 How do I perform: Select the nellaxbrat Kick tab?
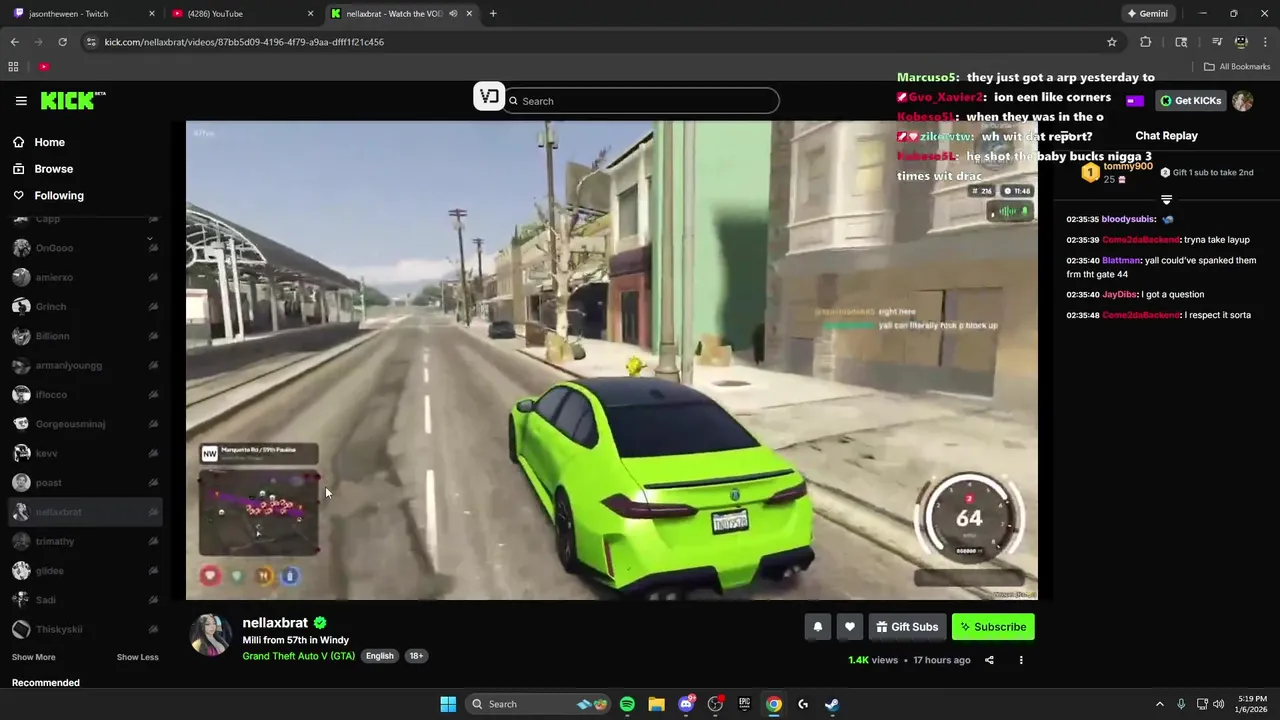point(400,14)
